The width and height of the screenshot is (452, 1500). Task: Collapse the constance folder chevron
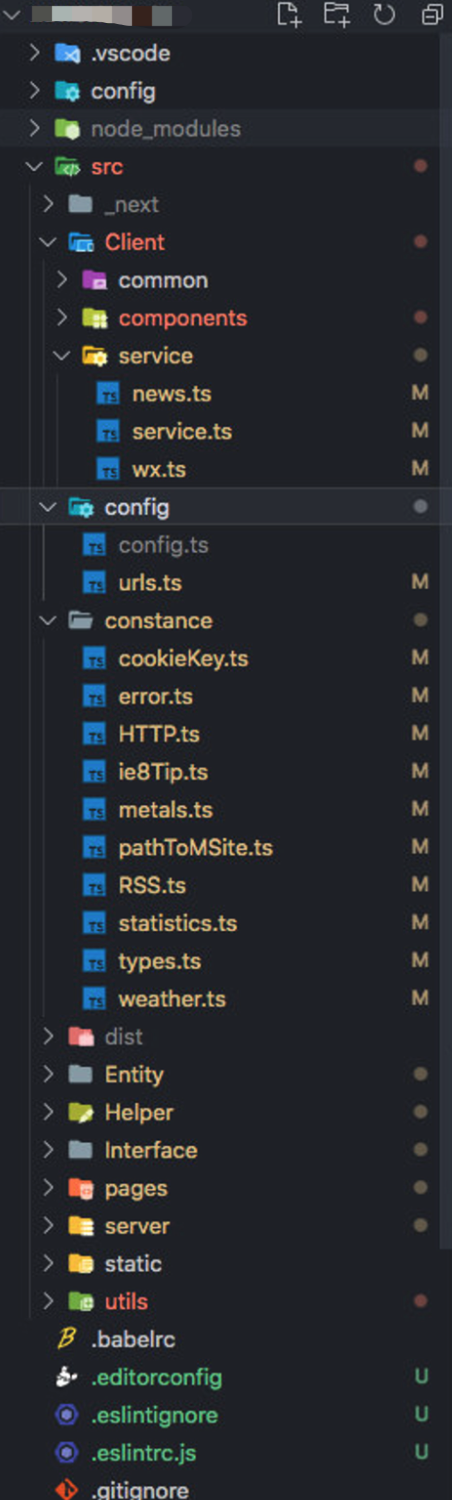(x=48, y=621)
